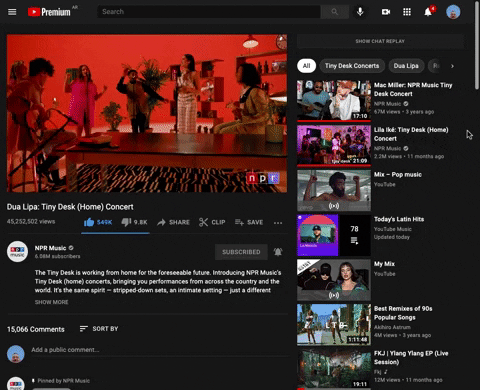Image resolution: width=480 pixels, height=390 pixels.
Task: Open the hamburger guide menu
Action: pyautogui.click(x=12, y=12)
